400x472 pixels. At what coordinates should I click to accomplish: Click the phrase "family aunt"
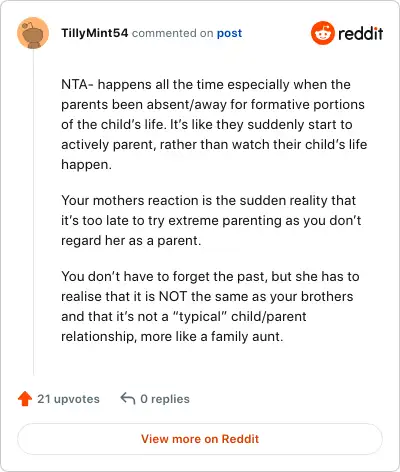[x=247, y=336]
